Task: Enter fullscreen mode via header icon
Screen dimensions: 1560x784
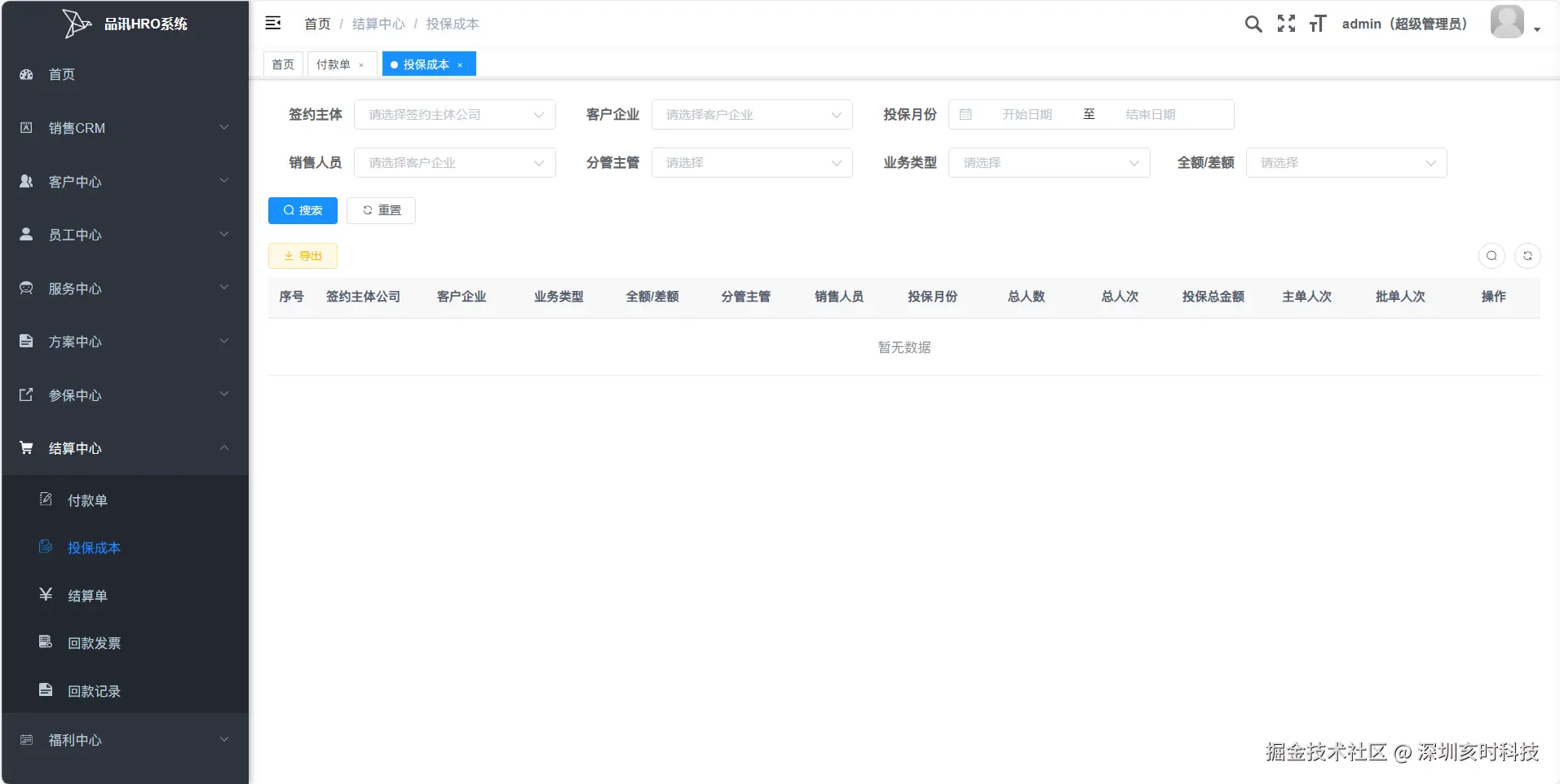Action: [1286, 24]
